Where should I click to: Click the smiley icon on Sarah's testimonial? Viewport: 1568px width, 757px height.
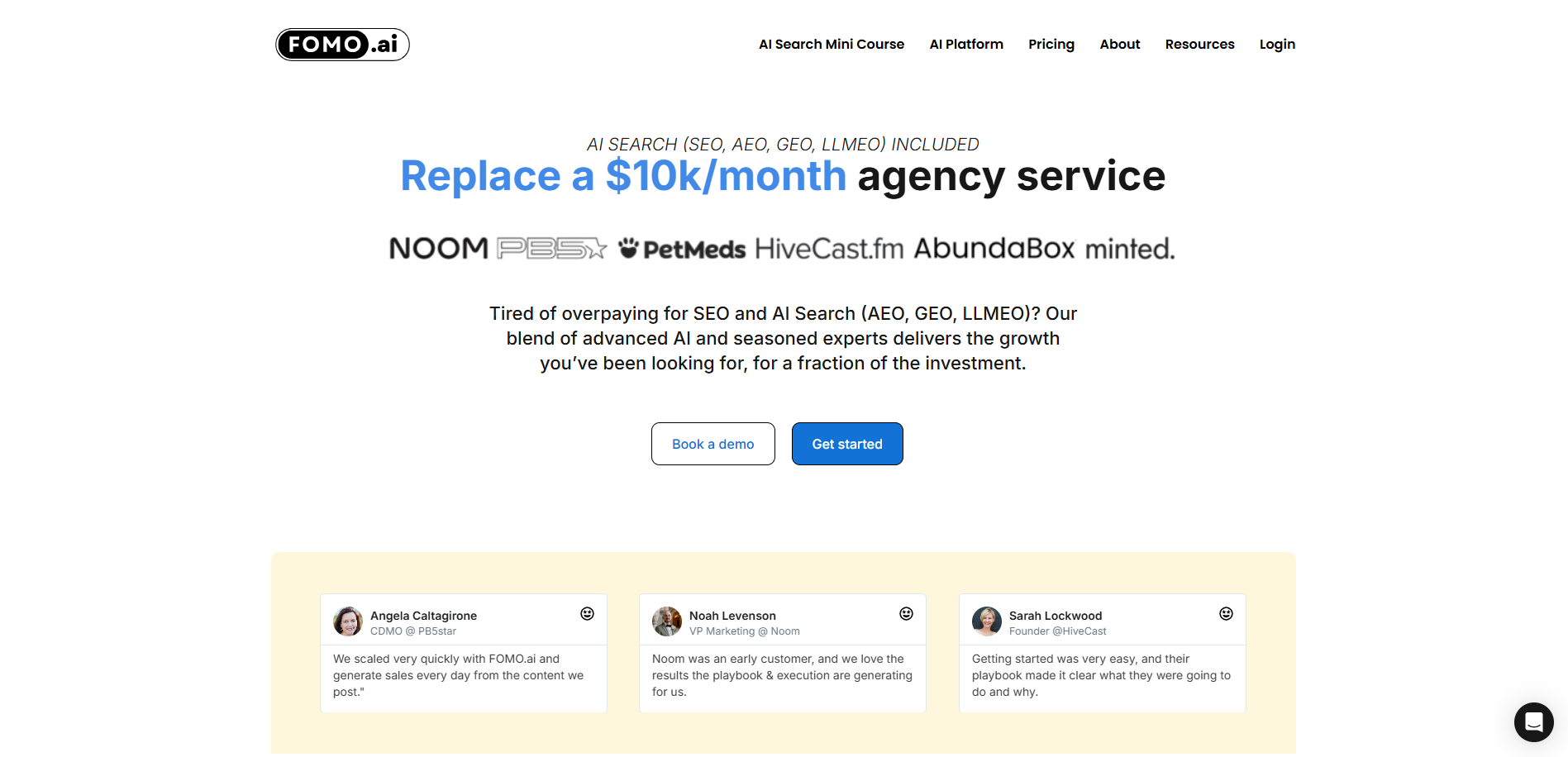(1224, 613)
